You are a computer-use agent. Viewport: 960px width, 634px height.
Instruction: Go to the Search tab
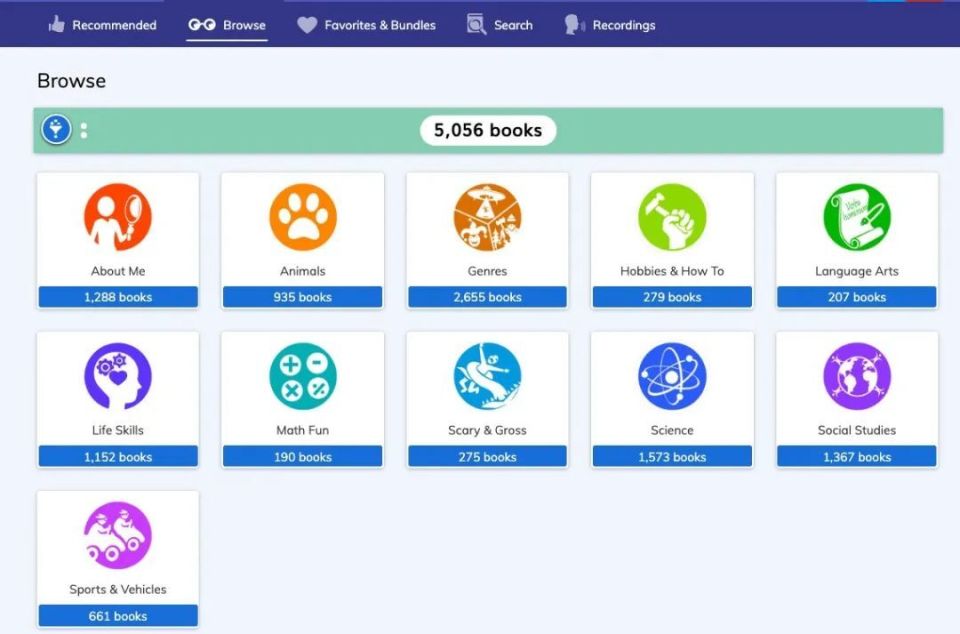click(500, 25)
